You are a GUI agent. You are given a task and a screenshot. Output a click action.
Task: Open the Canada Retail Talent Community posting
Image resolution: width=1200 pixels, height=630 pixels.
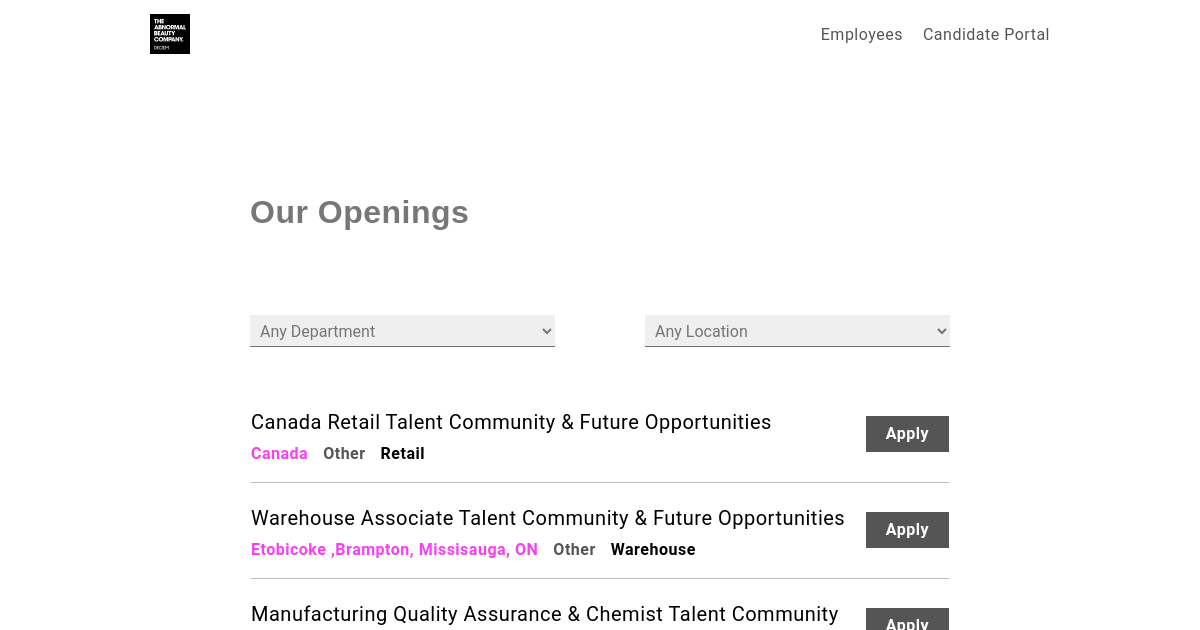pyautogui.click(x=511, y=422)
